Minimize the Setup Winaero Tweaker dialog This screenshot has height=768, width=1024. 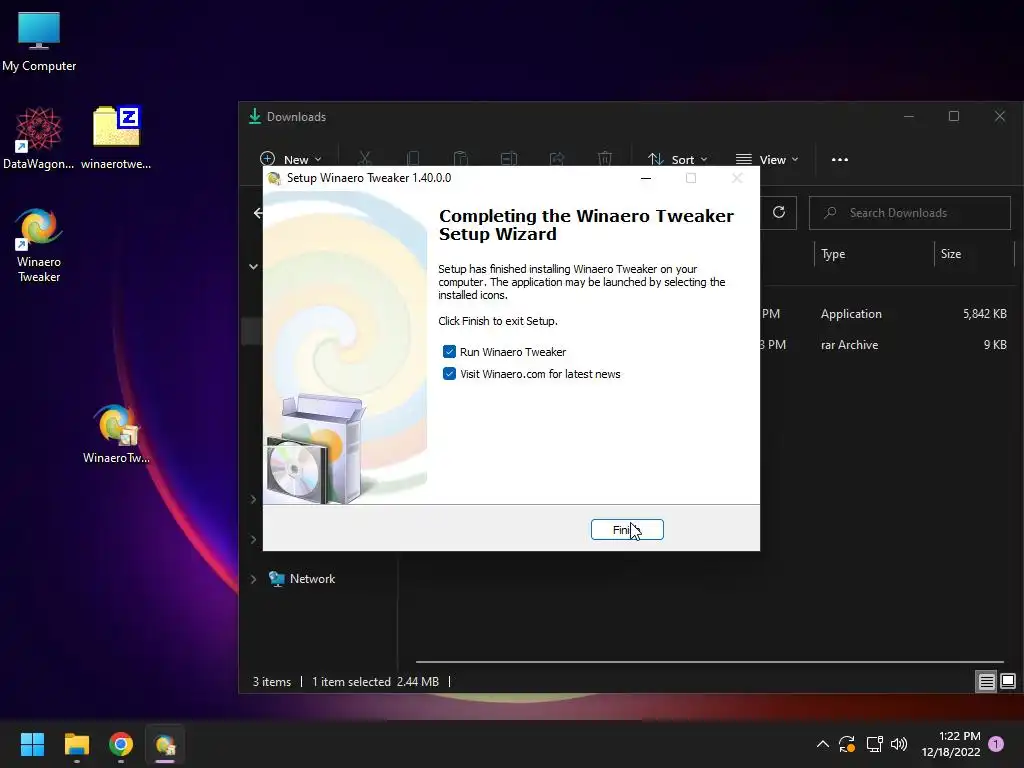pos(646,178)
